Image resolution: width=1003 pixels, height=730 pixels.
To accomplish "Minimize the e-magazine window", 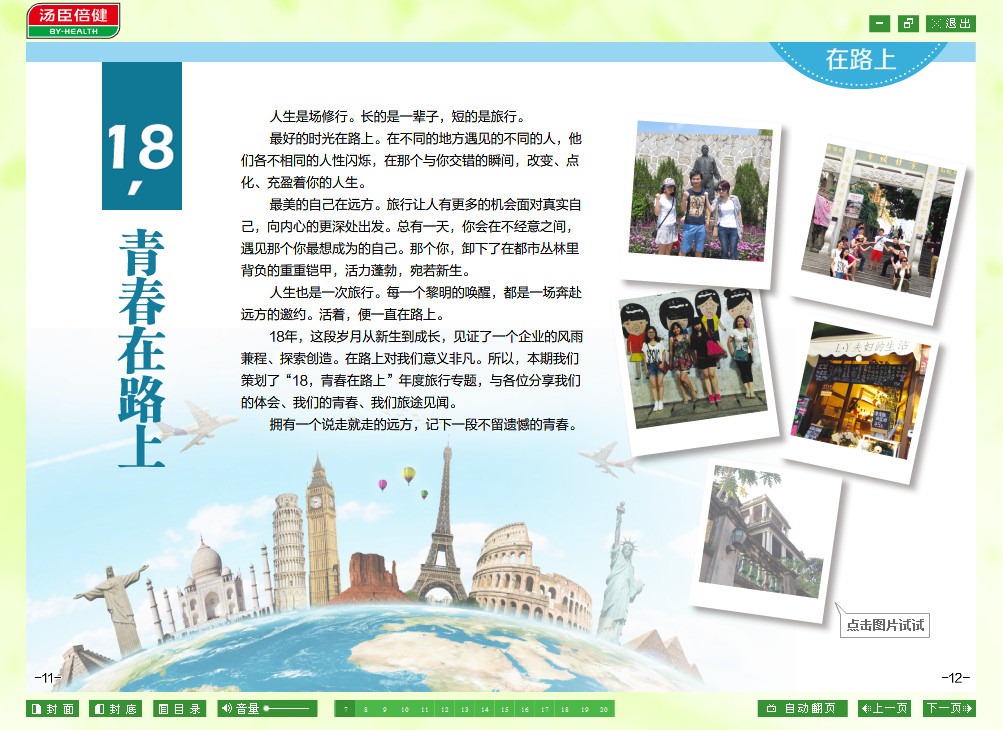I will tap(880, 24).
